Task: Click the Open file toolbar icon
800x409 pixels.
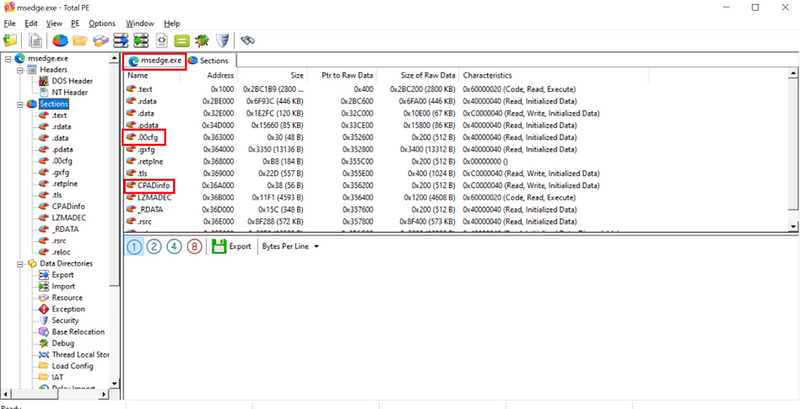Action: pyautogui.click(x=10, y=40)
